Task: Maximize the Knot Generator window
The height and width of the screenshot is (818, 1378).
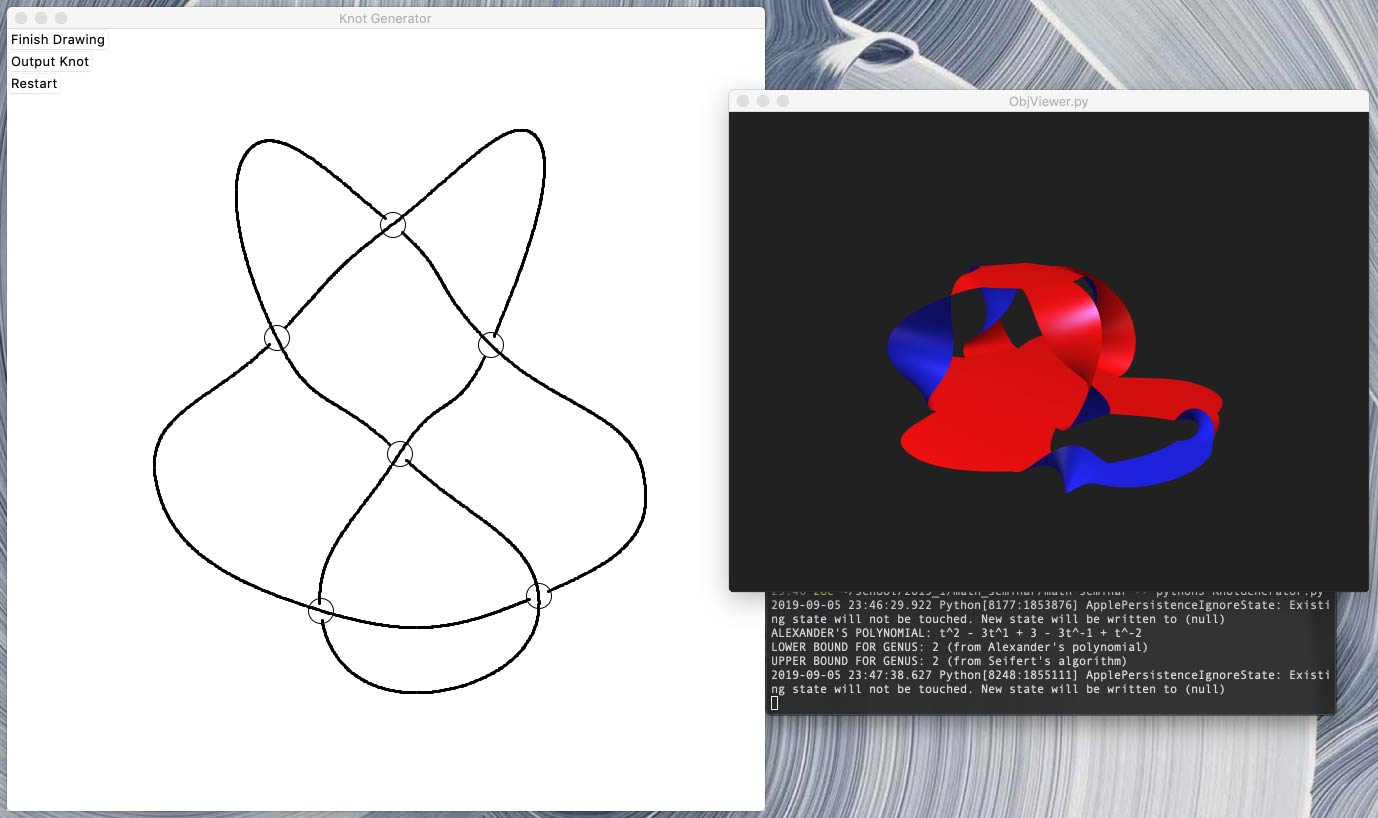Action: (x=61, y=18)
